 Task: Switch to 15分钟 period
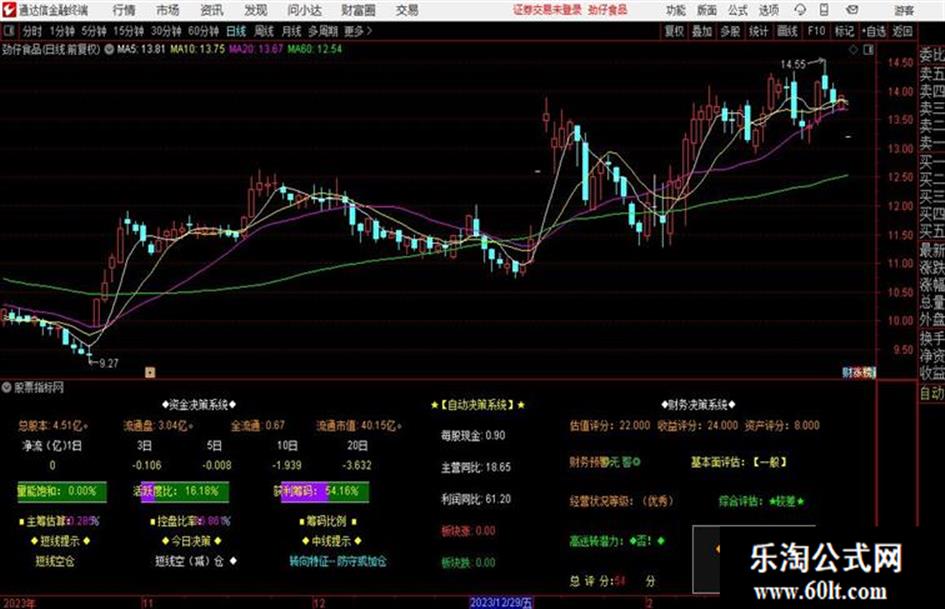[128, 31]
